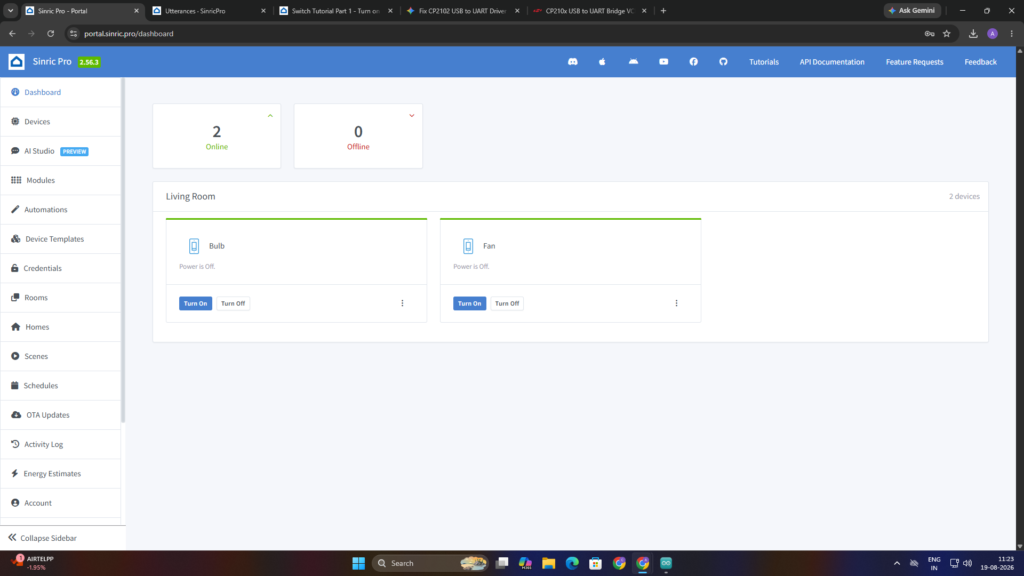Open Fan card three-dot options menu
This screenshot has width=1024, height=576.
point(677,303)
